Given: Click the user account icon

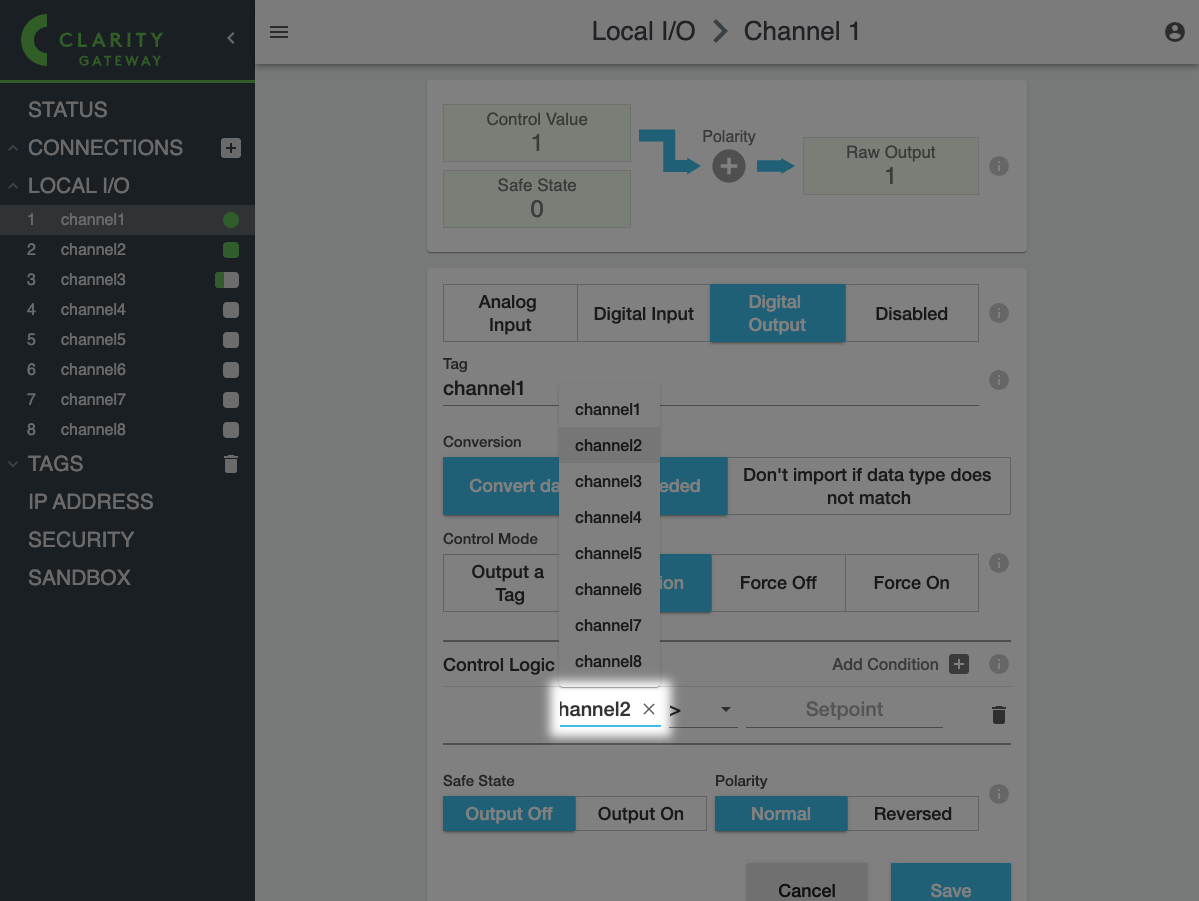Looking at the screenshot, I should (1175, 32).
